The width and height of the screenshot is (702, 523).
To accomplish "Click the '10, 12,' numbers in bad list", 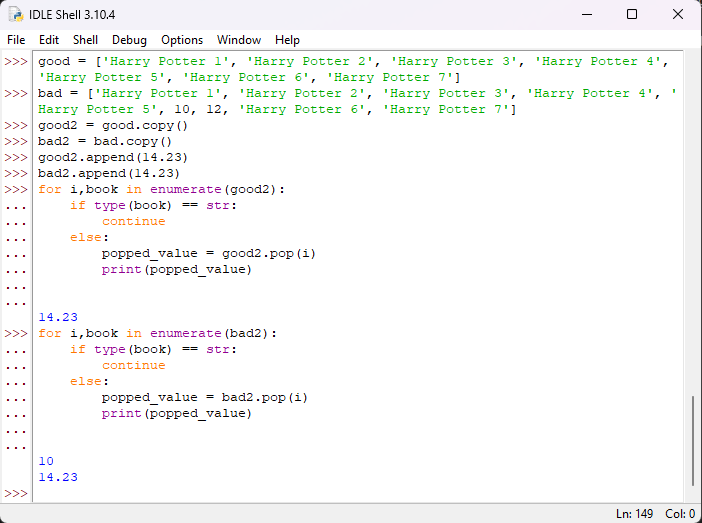I will click(201, 109).
